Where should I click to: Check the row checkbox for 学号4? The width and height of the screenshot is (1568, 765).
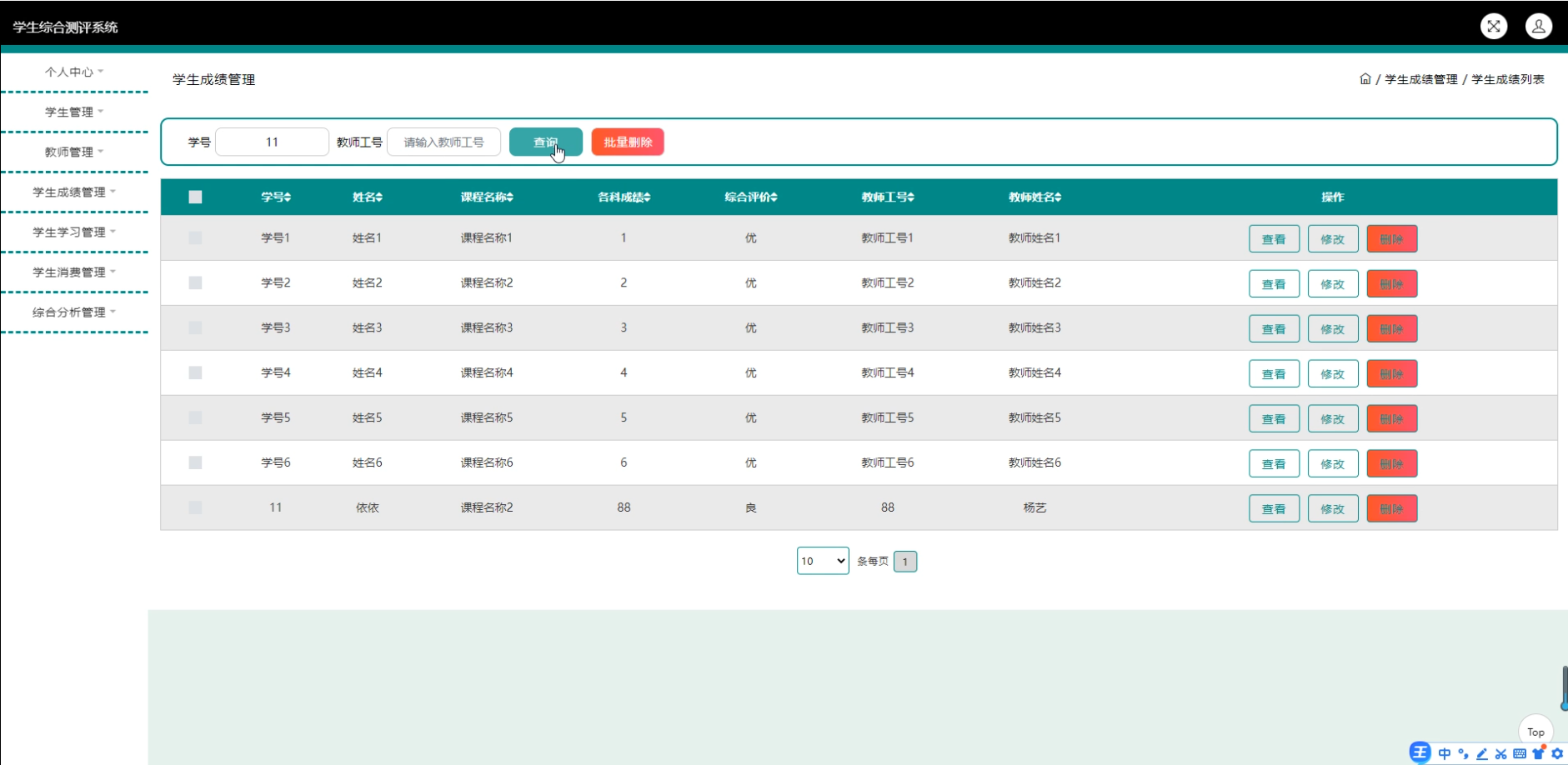[195, 373]
